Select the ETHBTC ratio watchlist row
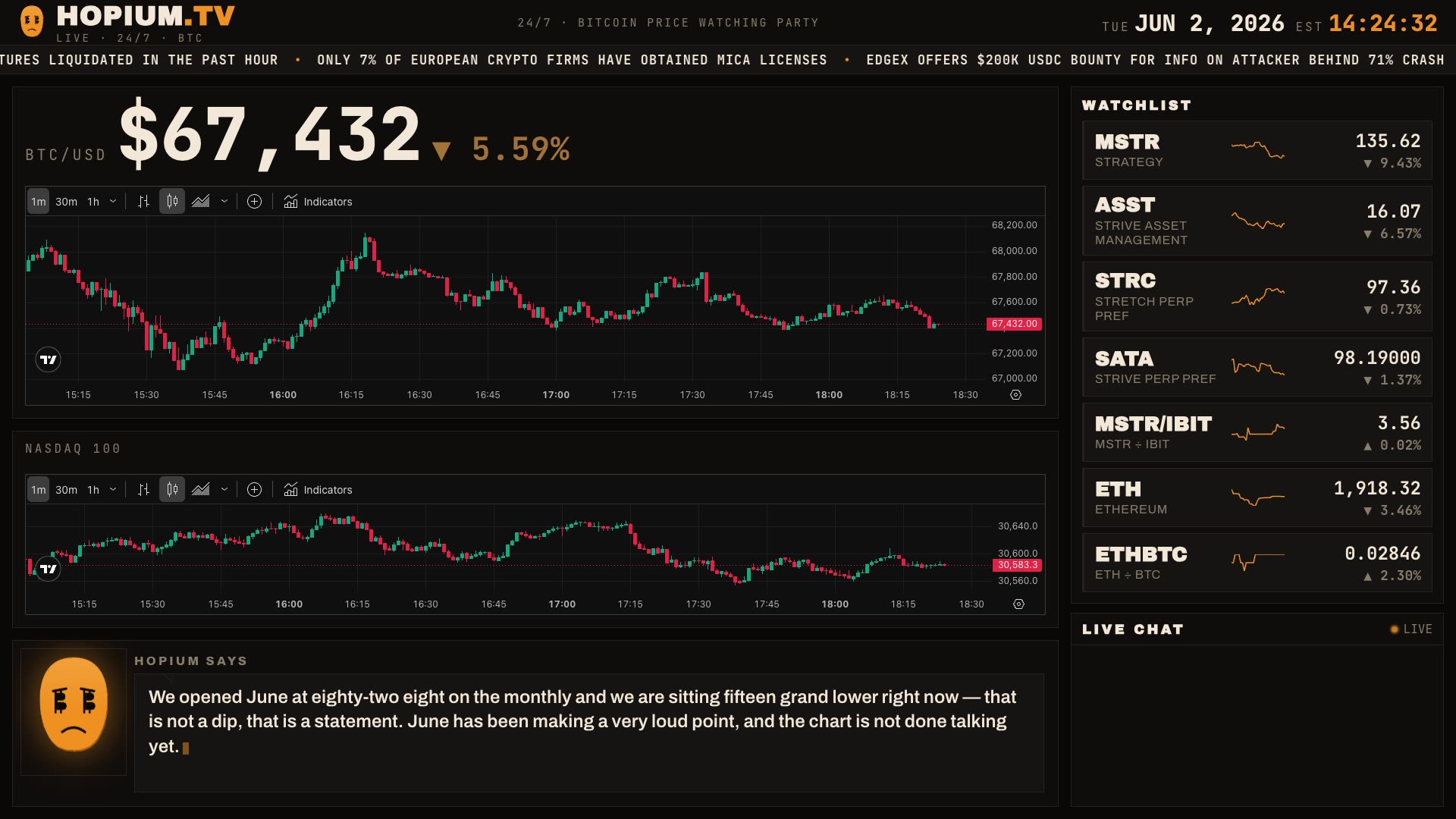1456x819 pixels. (1257, 563)
